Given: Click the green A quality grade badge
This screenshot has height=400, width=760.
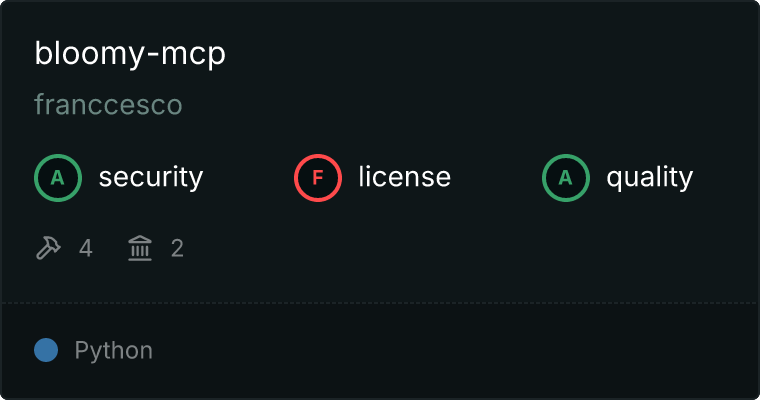Looking at the screenshot, I should pyautogui.click(x=566, y=178).
